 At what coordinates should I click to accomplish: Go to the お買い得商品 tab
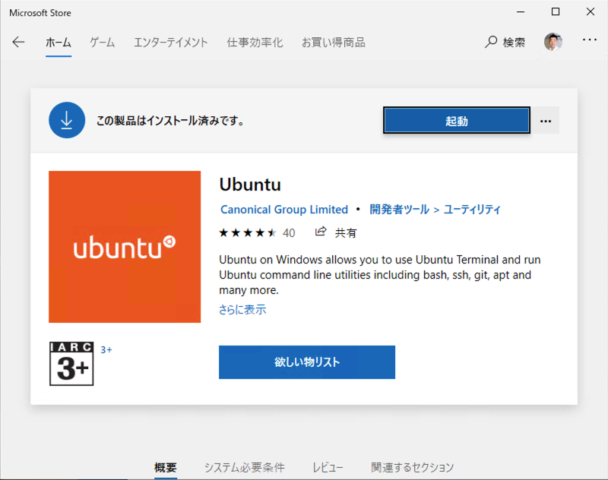click(333, 43)
